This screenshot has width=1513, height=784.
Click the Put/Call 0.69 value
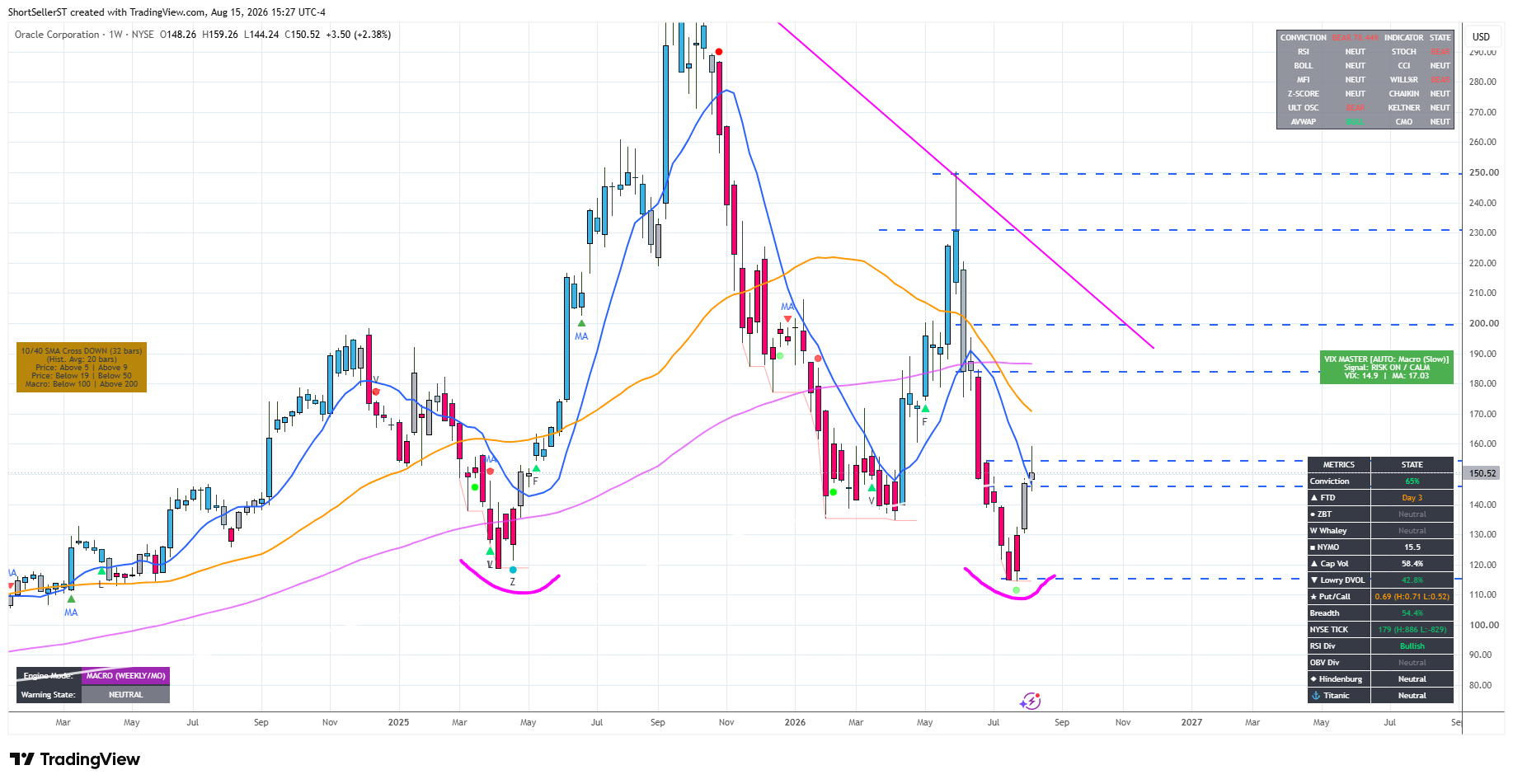[1412, 597]
